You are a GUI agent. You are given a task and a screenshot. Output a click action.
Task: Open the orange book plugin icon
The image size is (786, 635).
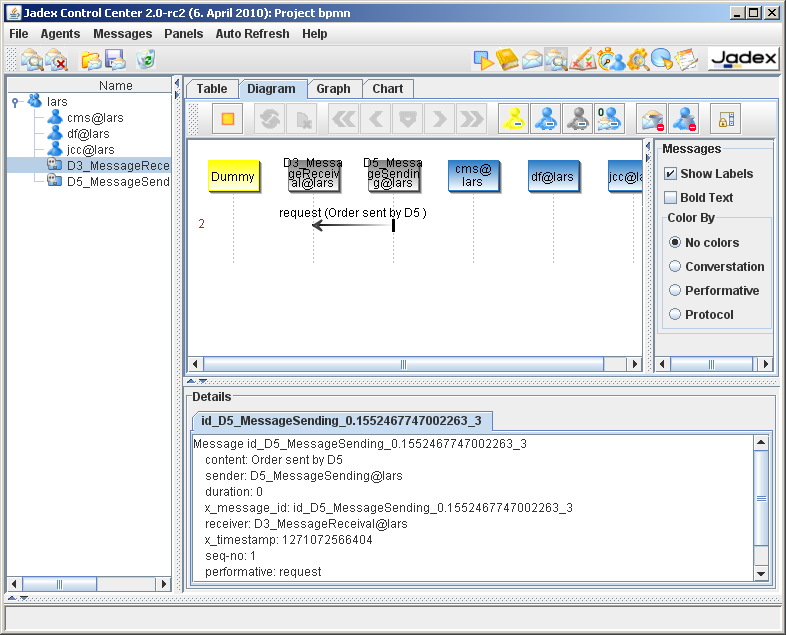[508, 60]
